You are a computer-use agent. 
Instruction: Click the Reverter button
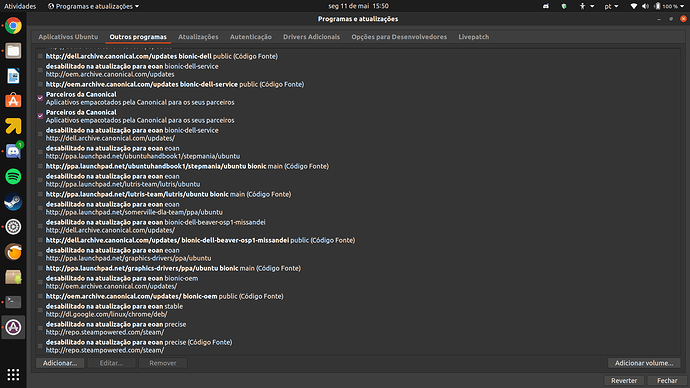click(x=624, y=381)
